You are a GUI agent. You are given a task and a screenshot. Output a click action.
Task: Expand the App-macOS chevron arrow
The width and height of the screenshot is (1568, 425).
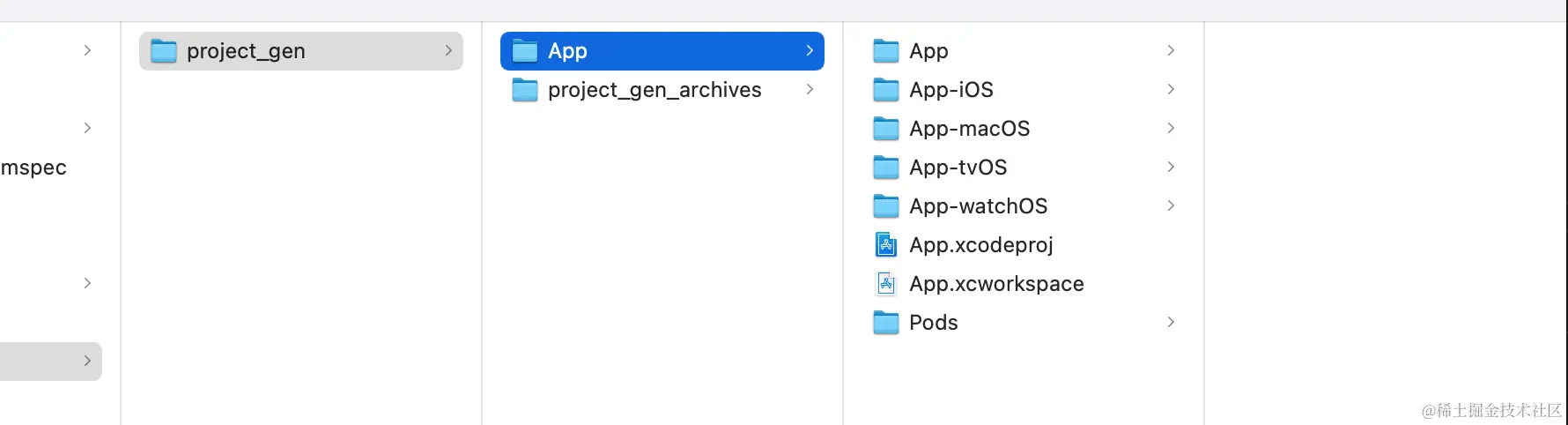point(1171,129)
